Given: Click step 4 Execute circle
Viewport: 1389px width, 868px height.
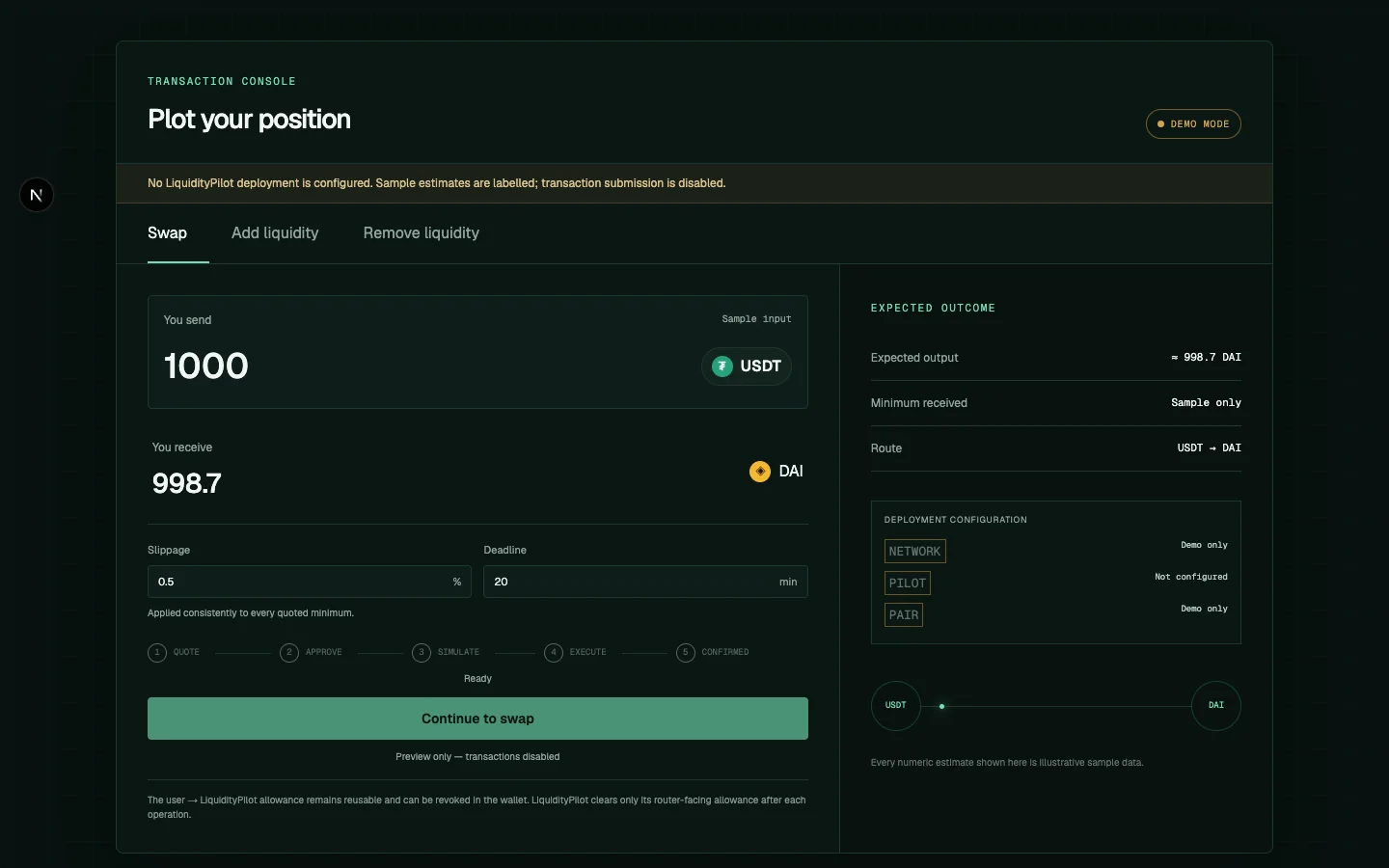Looking at the screenshot, I should coord(554,653).
